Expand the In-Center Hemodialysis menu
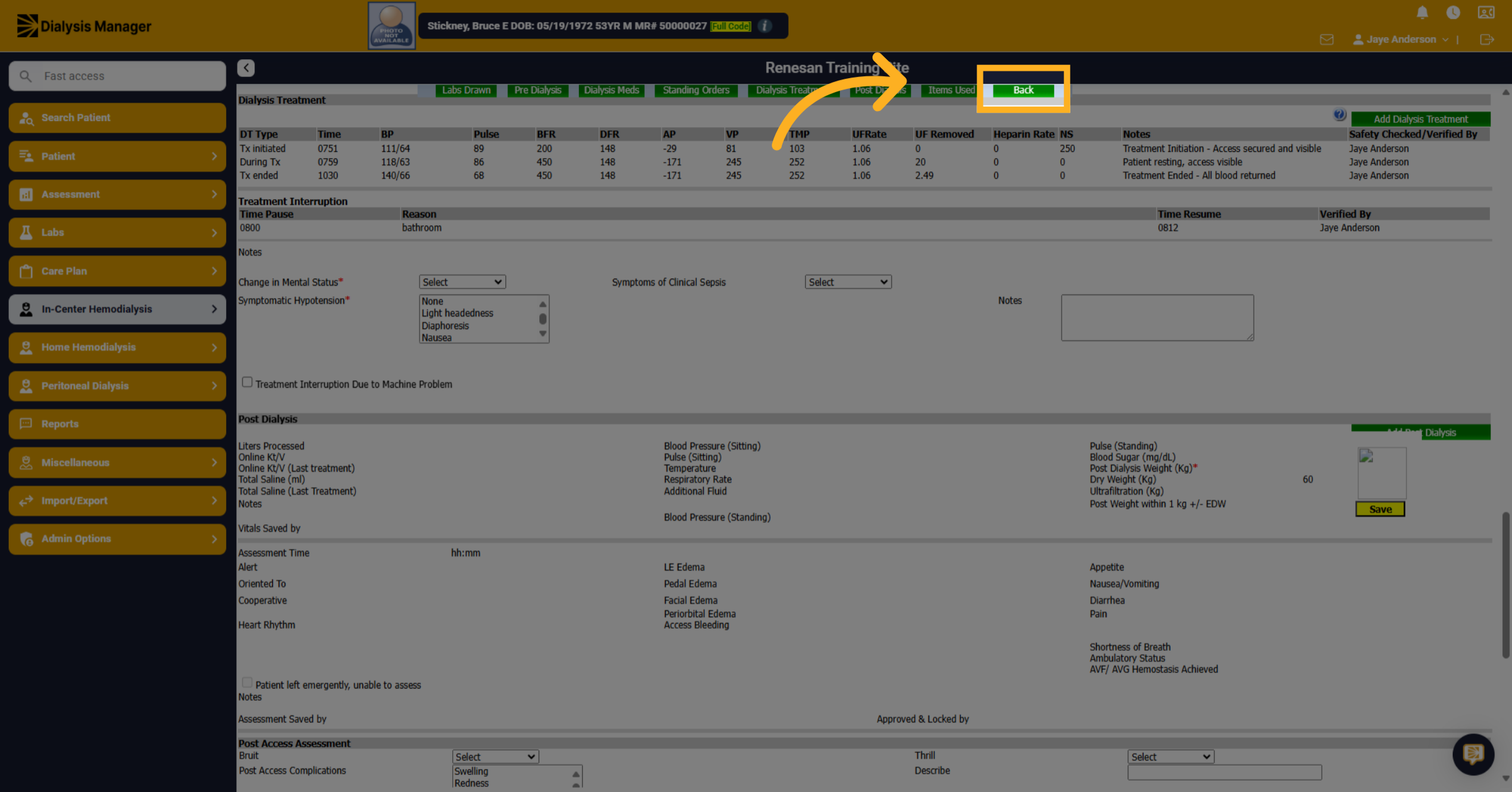Viewport: 1512px width, 792px height. pyautogui.click(x=118, y=309)
